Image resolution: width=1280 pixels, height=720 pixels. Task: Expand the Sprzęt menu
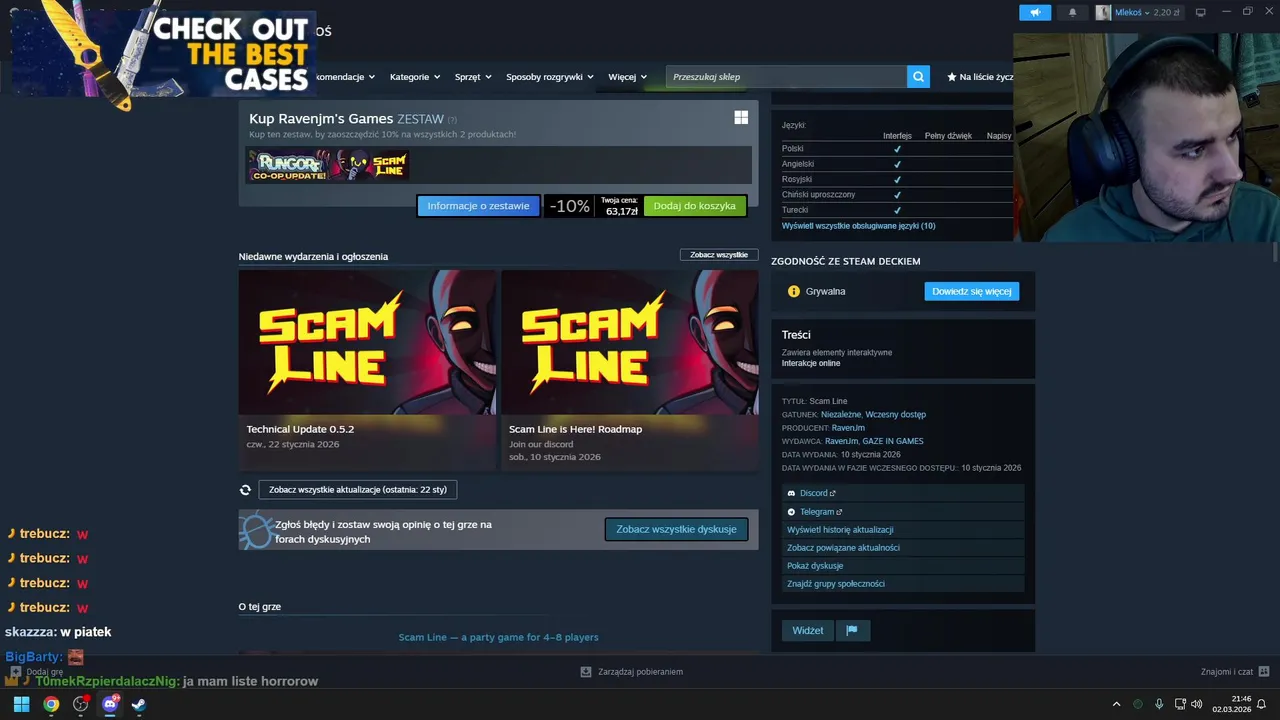(x=473, y=77)
